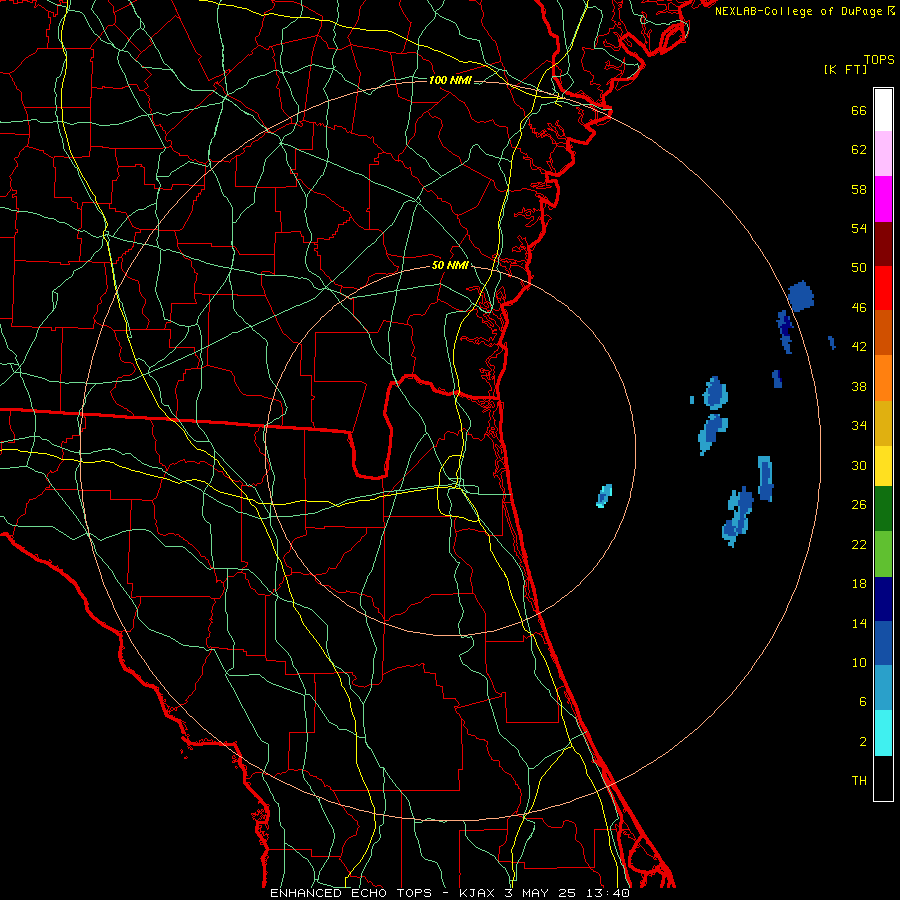This screenshot has width=900, height=900.
Task: Click the bright red 46-50 legend swatch
Action: (883, 288)
